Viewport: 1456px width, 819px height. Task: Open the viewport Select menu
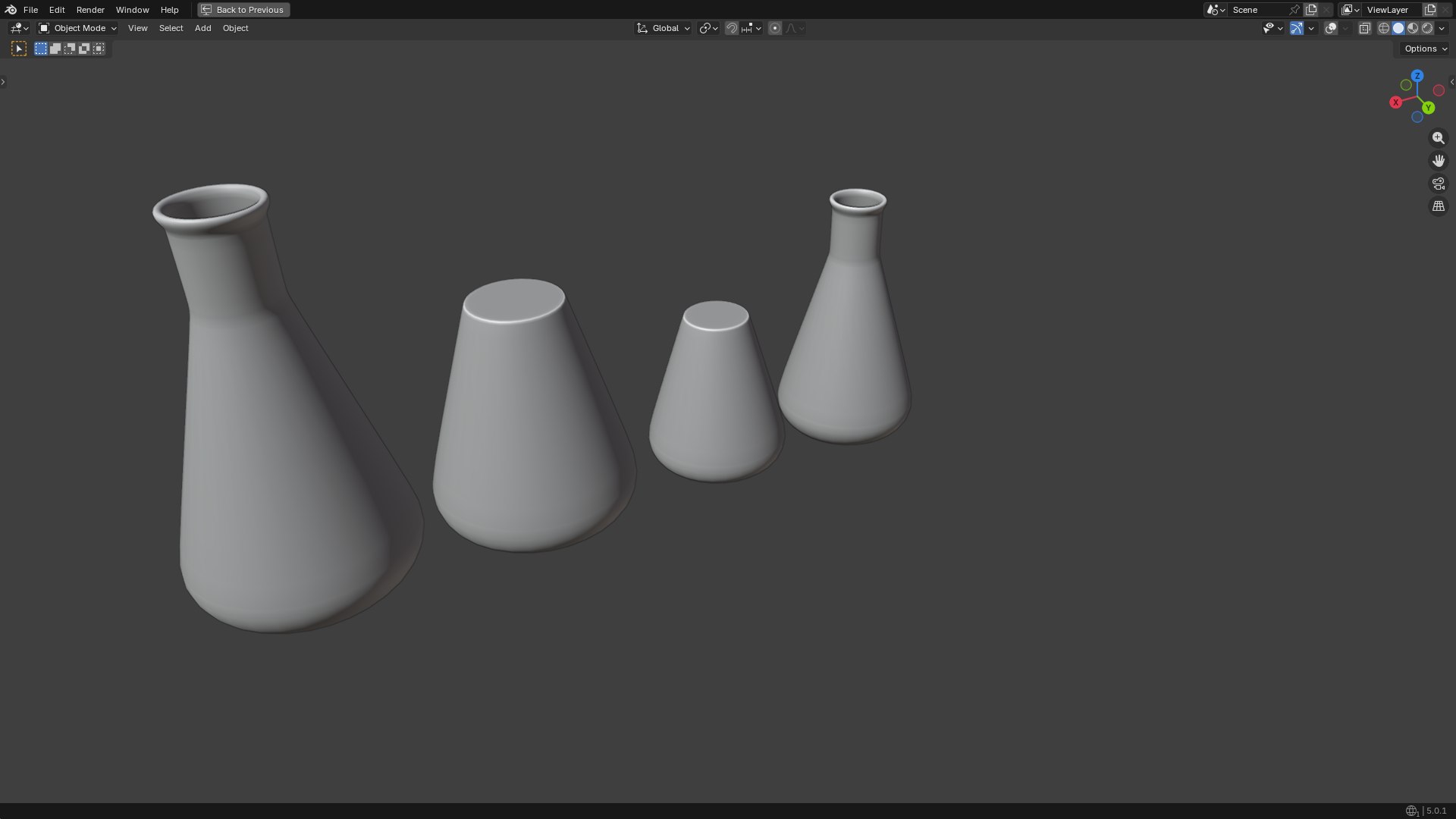pos(171,28)
